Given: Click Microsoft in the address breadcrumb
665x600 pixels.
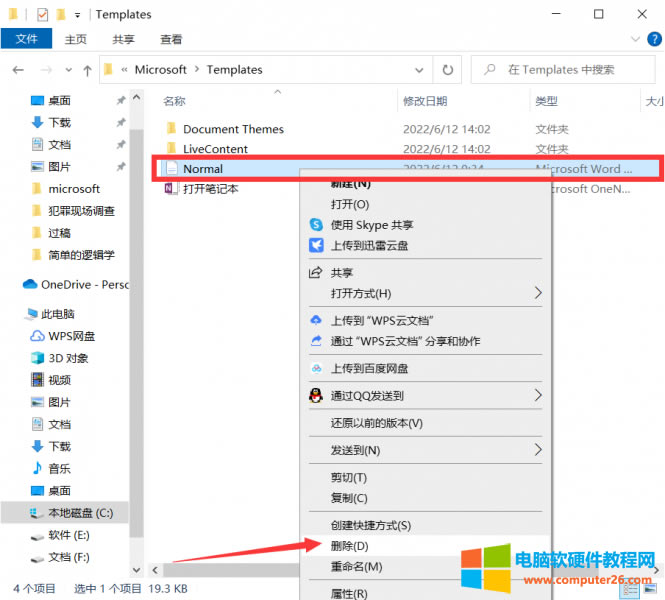Looking at the screenshot, I should [x=160, y=70].
